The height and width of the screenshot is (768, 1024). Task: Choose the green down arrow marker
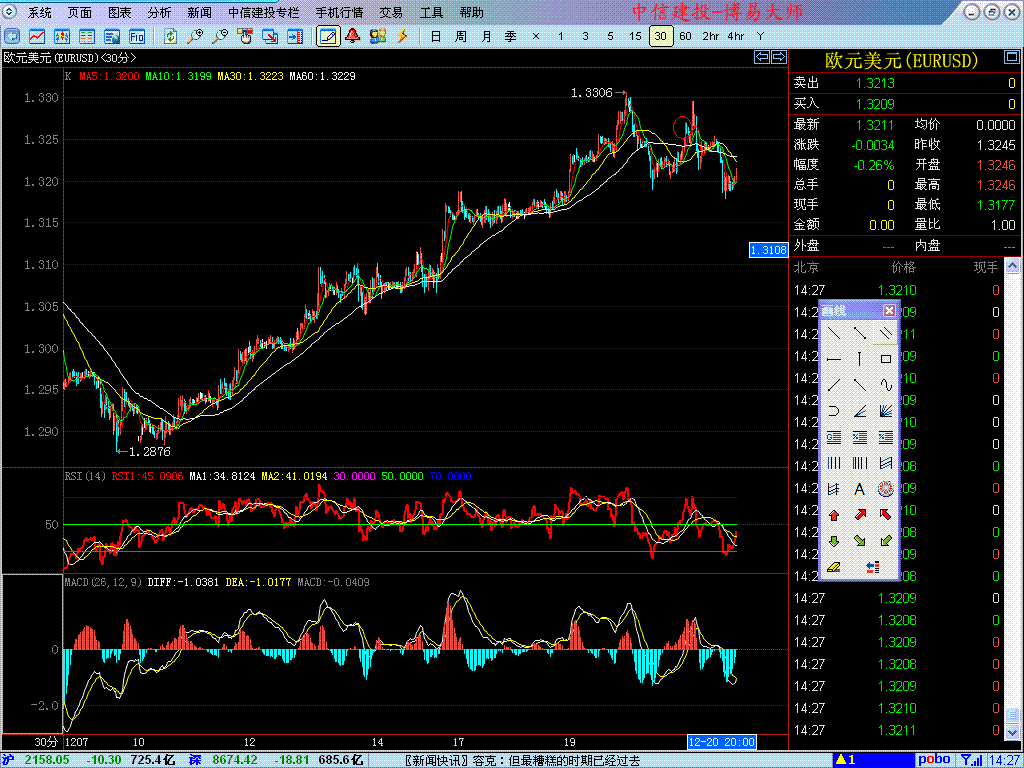833,541
